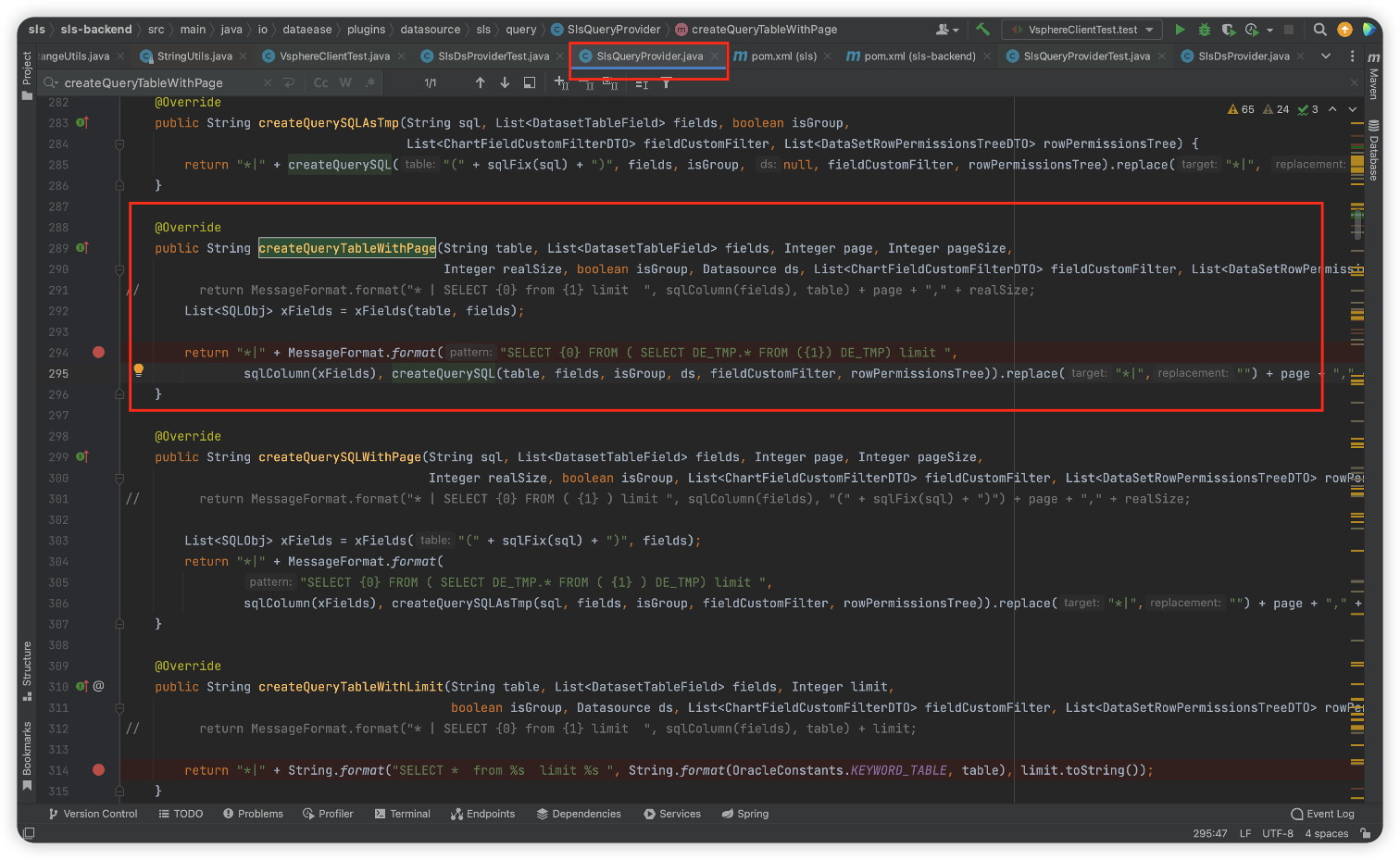Screen dimensions: 1400x860
Task: Go to next highlighted error arrow
Action: [x=1353, y=109]
